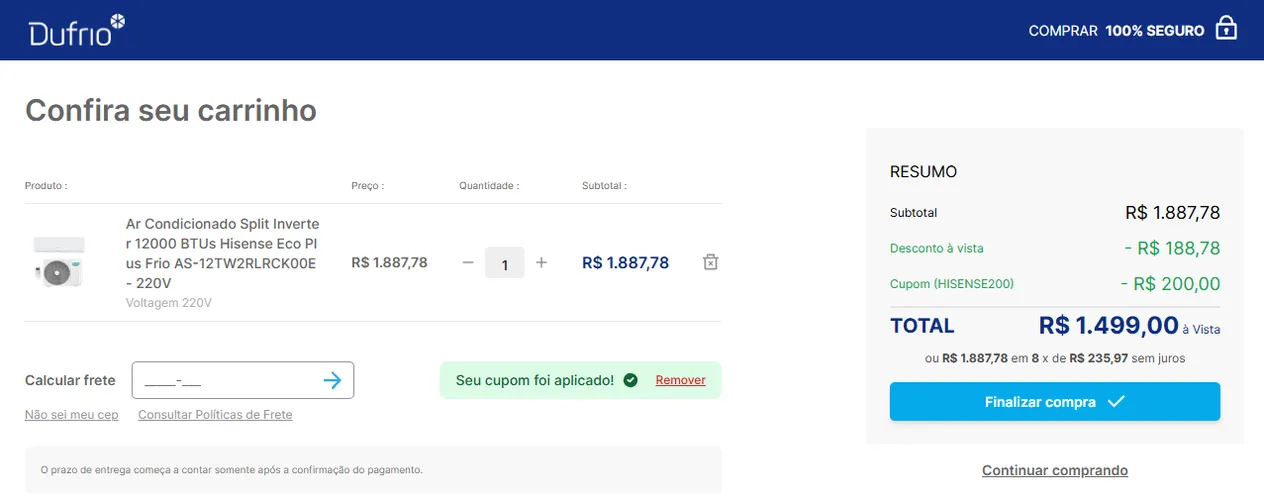Screen dimensions: 1264x500
Task: Click the secure purchase padlock icon
Action: point(1226,29)
